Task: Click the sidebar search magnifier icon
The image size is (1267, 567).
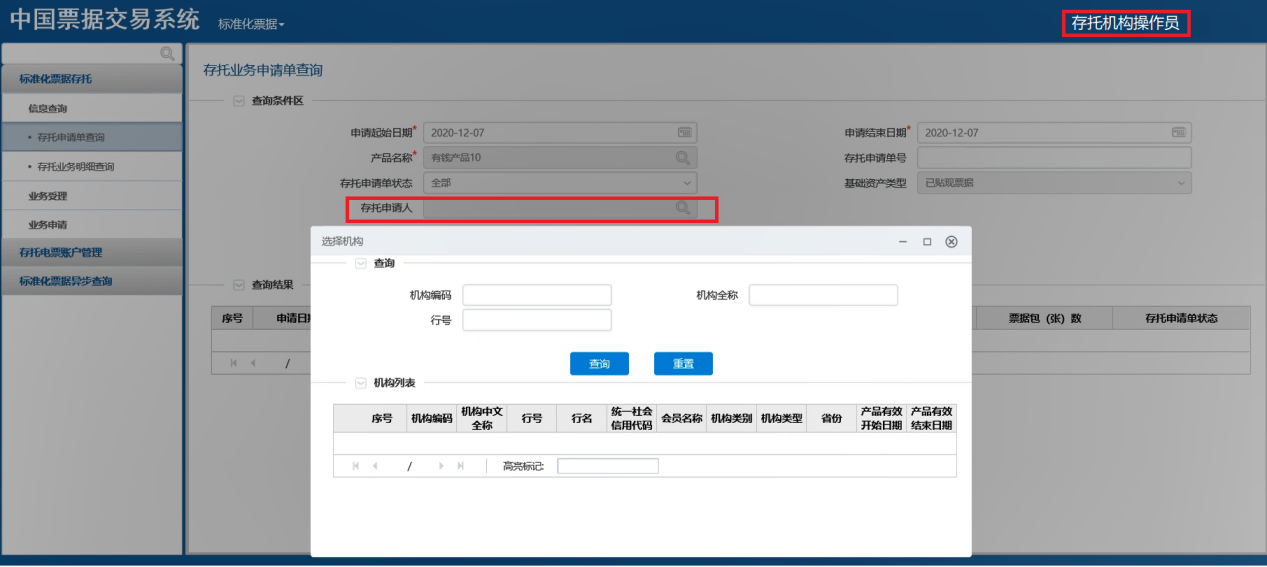Action: (x=167, y=53)
